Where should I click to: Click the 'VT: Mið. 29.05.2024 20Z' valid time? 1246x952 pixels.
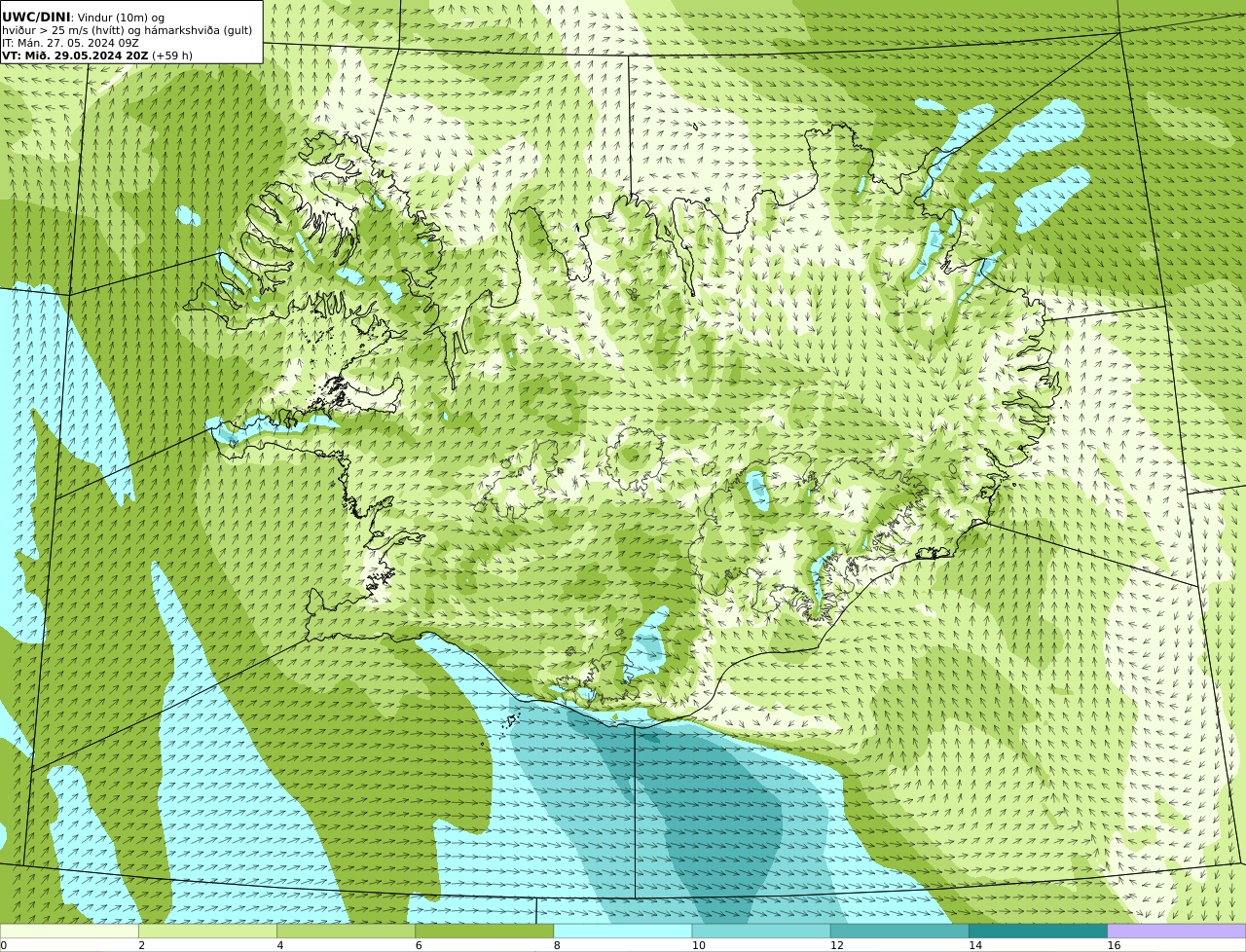75,55
